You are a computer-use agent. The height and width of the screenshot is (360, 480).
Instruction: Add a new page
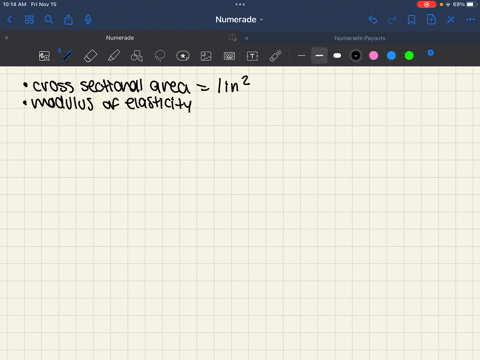[x=431, y=20]
